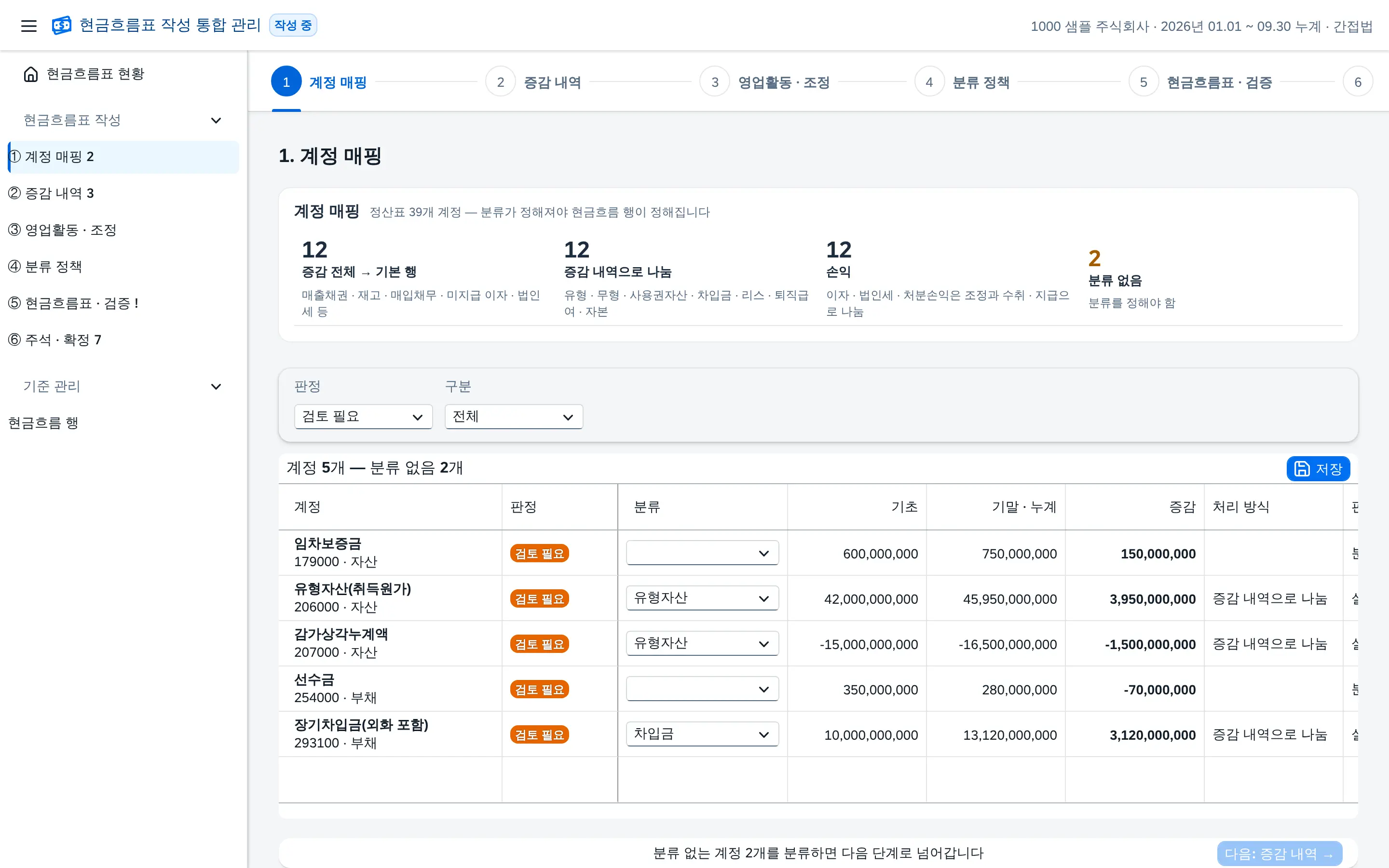This screenshot has height=868, width=1389.
Task: Click the 검토 필요 badge for 선수금
Action: point(539,690)
